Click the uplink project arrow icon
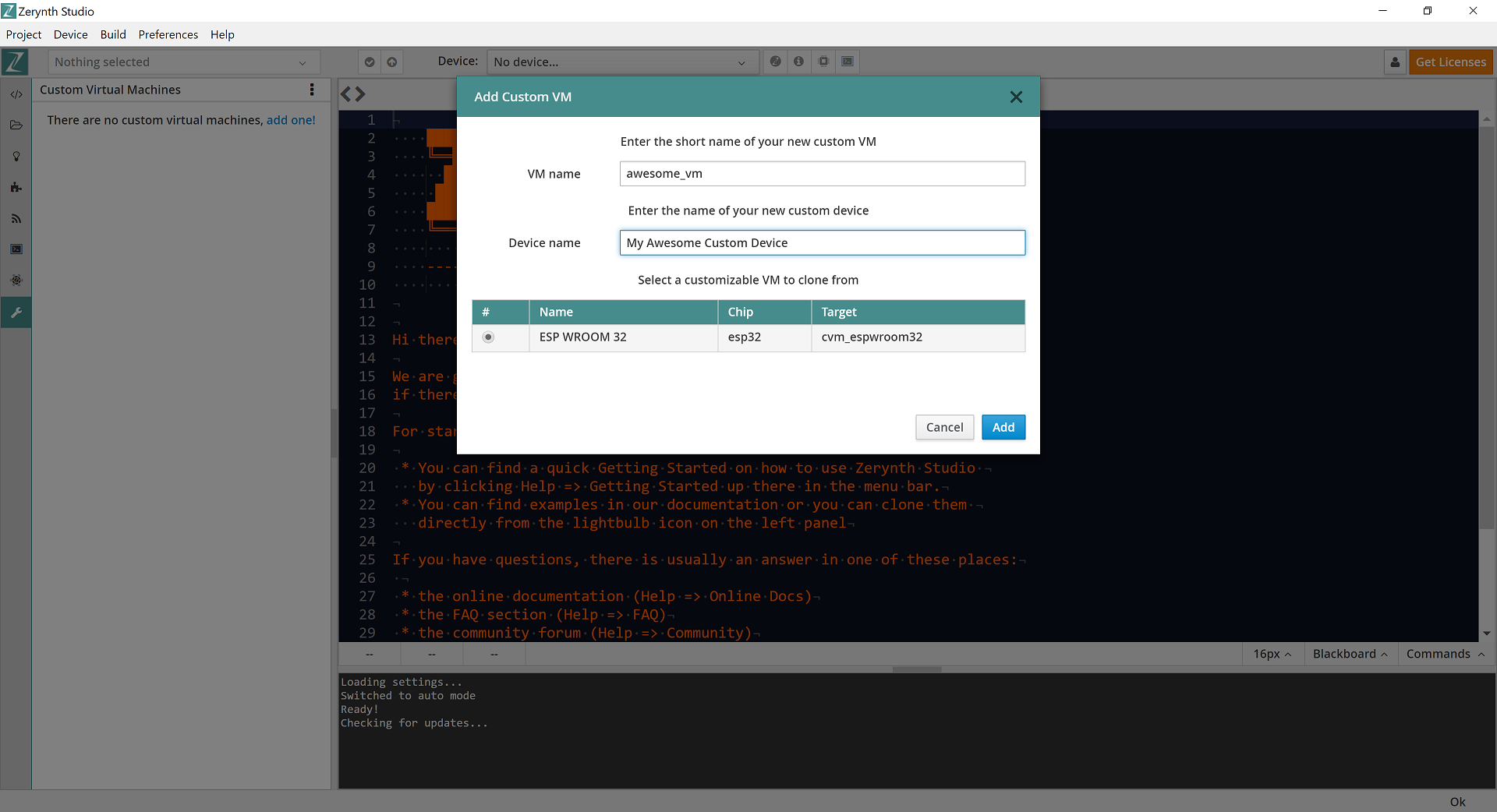 pyautogui.click(x=392, y=62)
